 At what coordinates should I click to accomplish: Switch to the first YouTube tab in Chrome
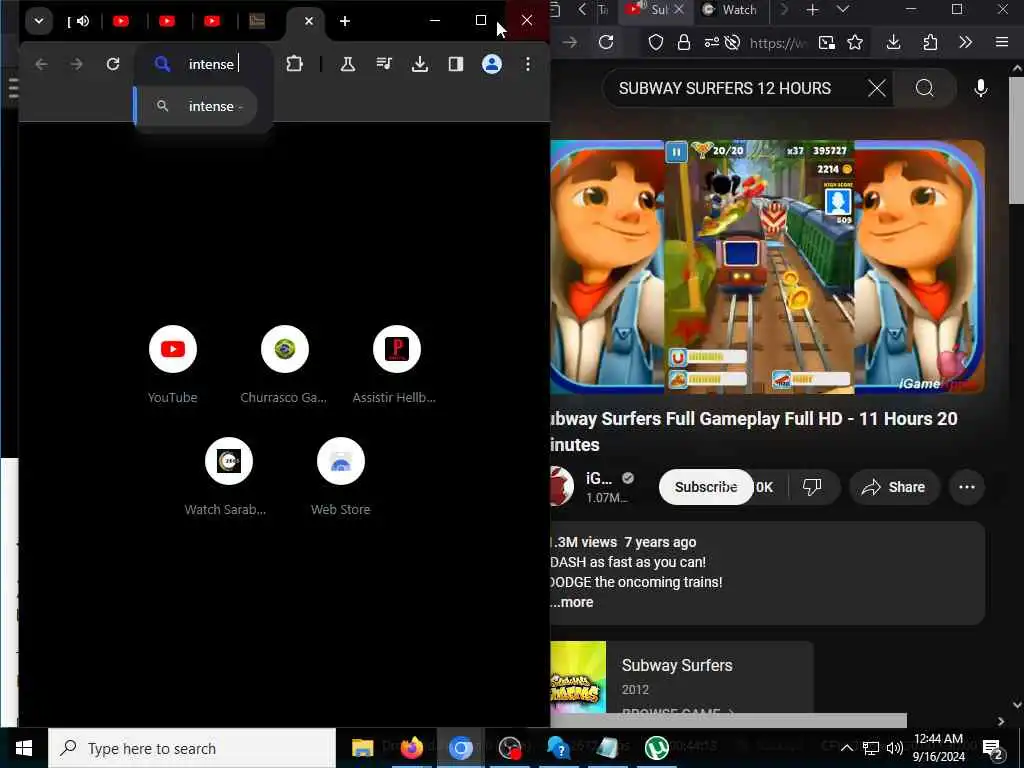point(121,21)
